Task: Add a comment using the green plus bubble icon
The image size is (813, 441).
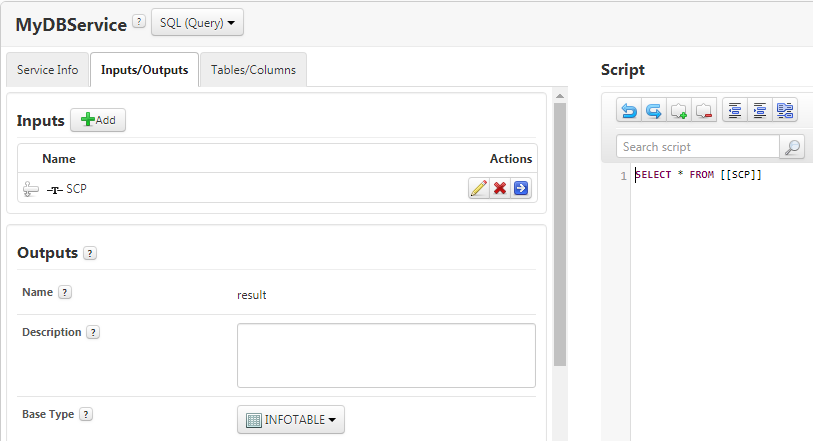Action: pyautogui.click(x=679, y=110)
